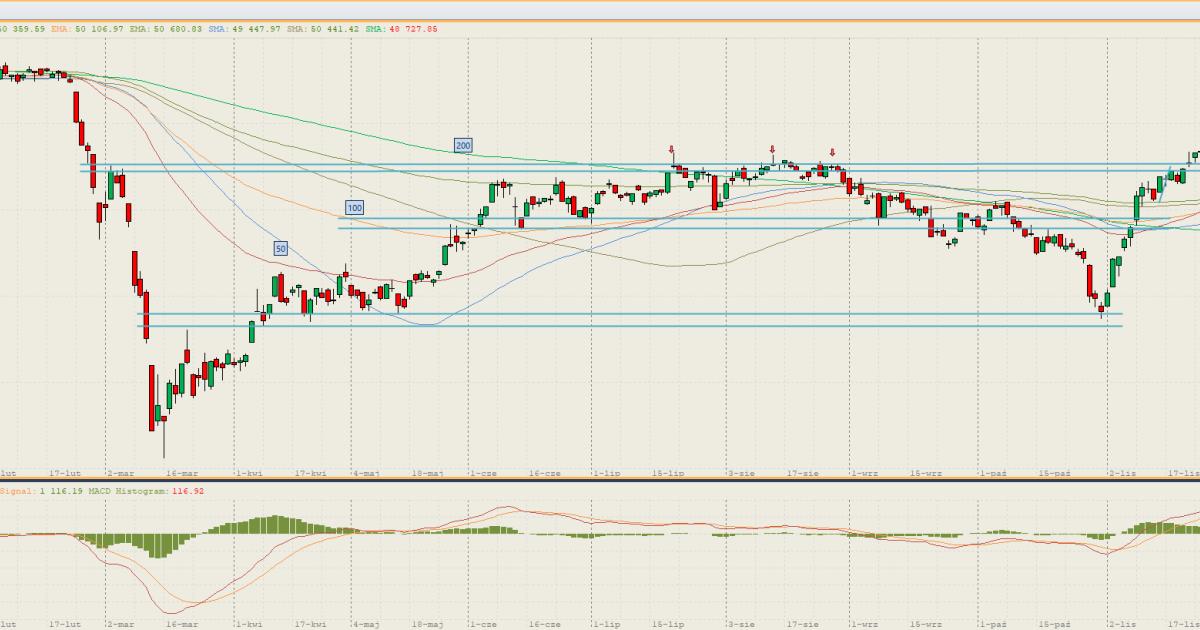Click the 15-wrz date below the MACD panel
This screenshot has width=1200, height=630.
pyautogui.click(x=926, y=624)
